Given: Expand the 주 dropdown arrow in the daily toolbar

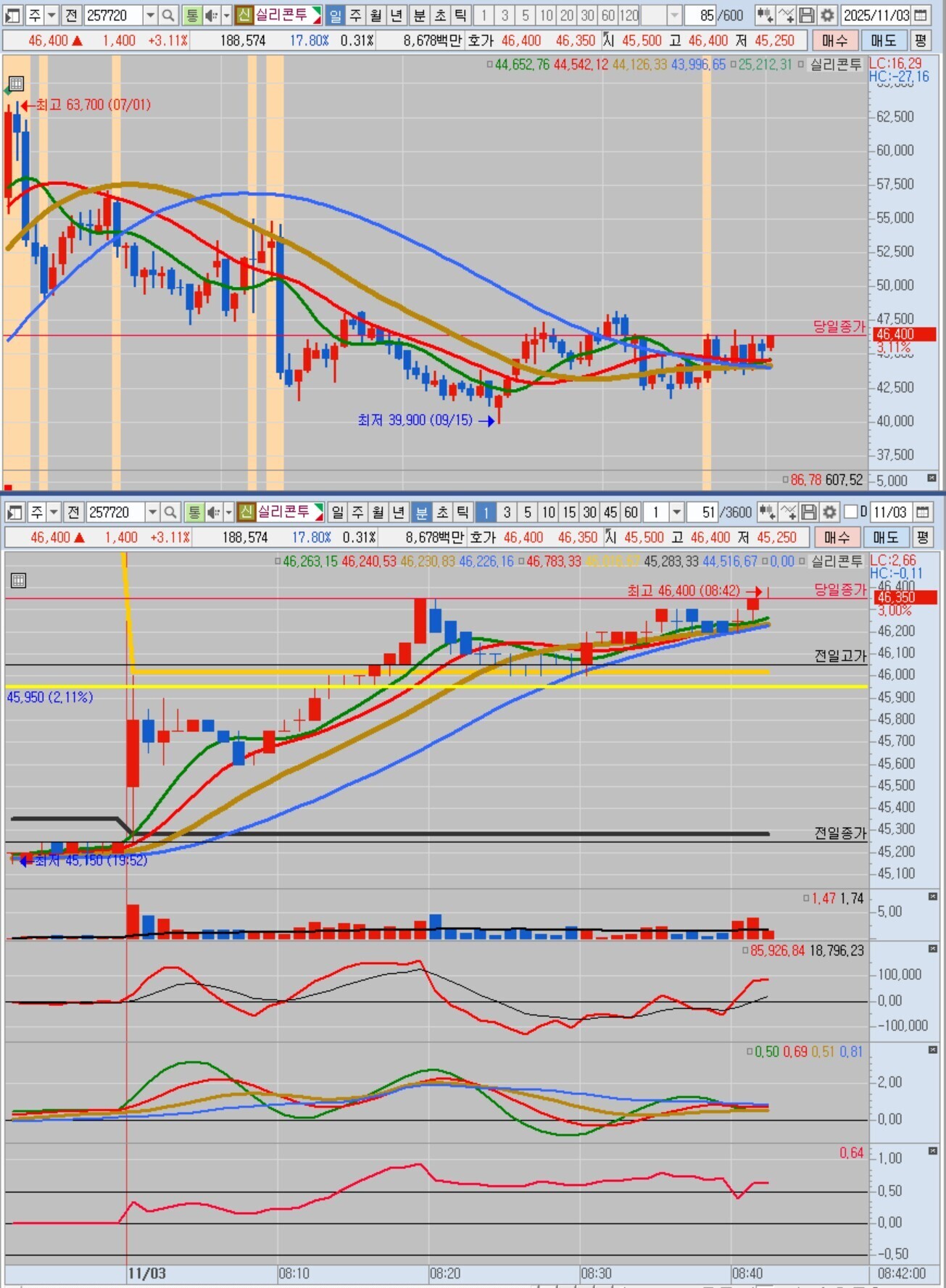Looking at the screenshot, I should click(x=51, y=15).
